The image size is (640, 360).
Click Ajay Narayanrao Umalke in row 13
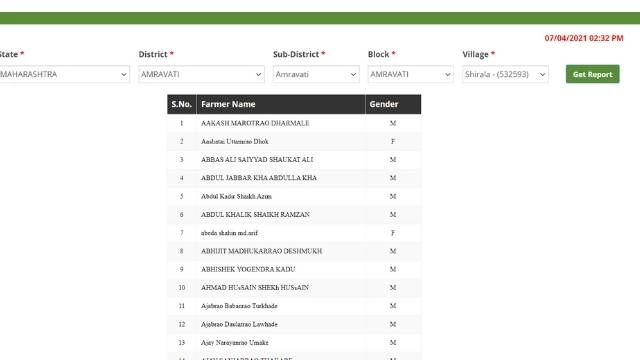pos(235,342)
